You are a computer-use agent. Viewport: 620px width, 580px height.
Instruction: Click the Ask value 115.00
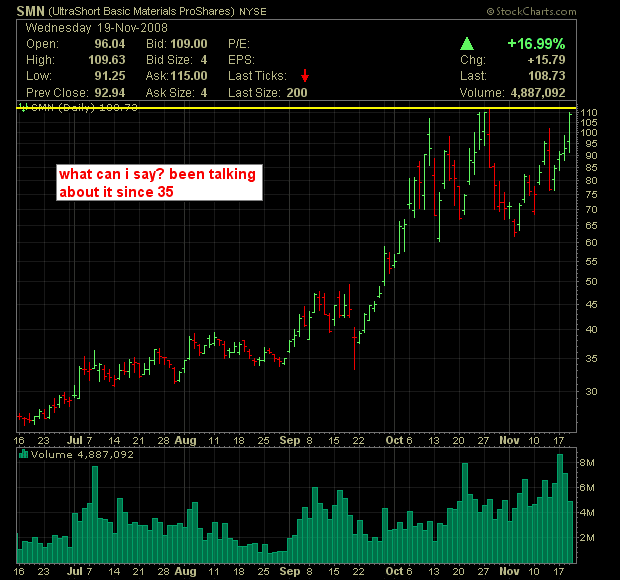point(189,76)
